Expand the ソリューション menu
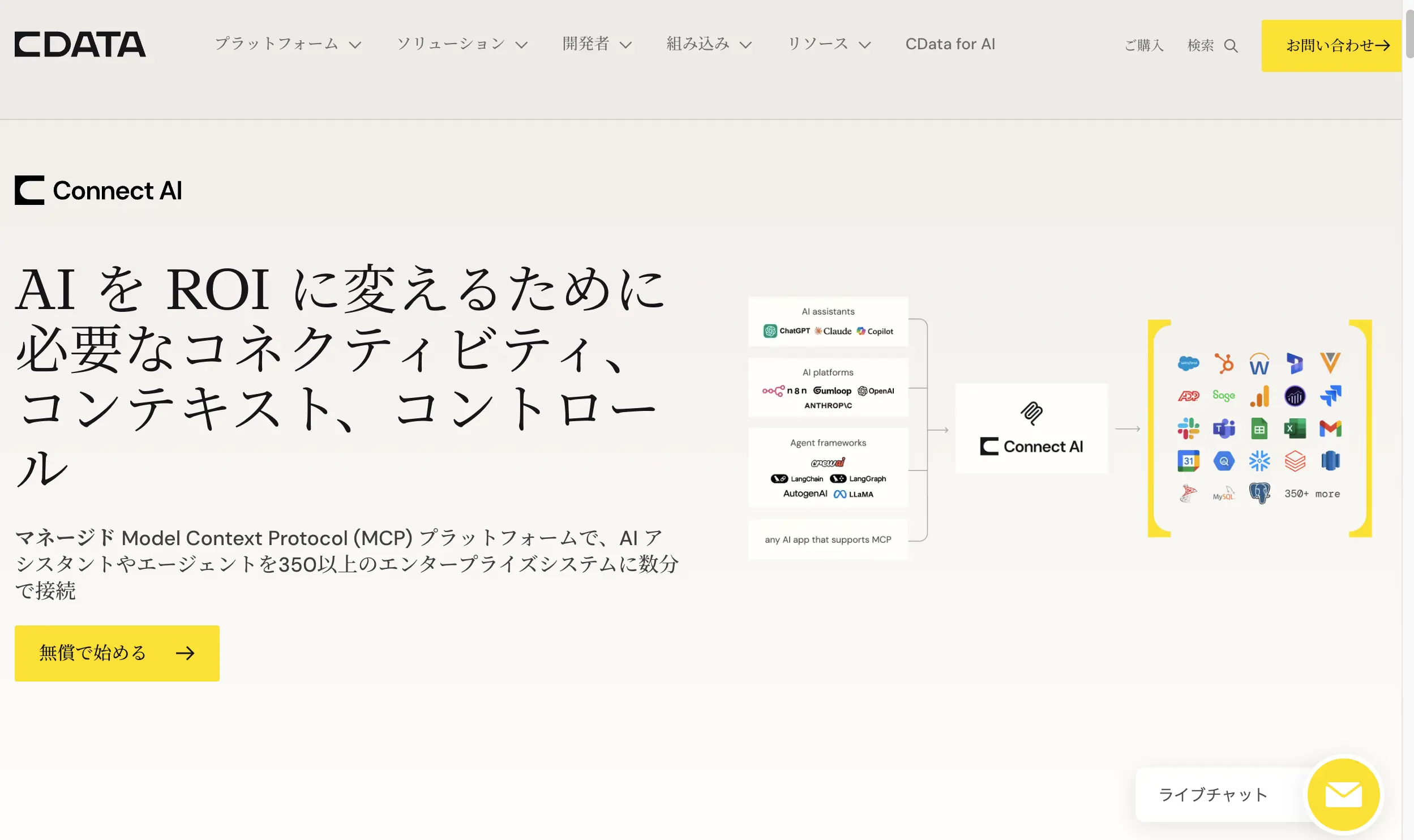Image resolution: width=1414 pixels, height=840 pixels. click(x=462, y=44)
